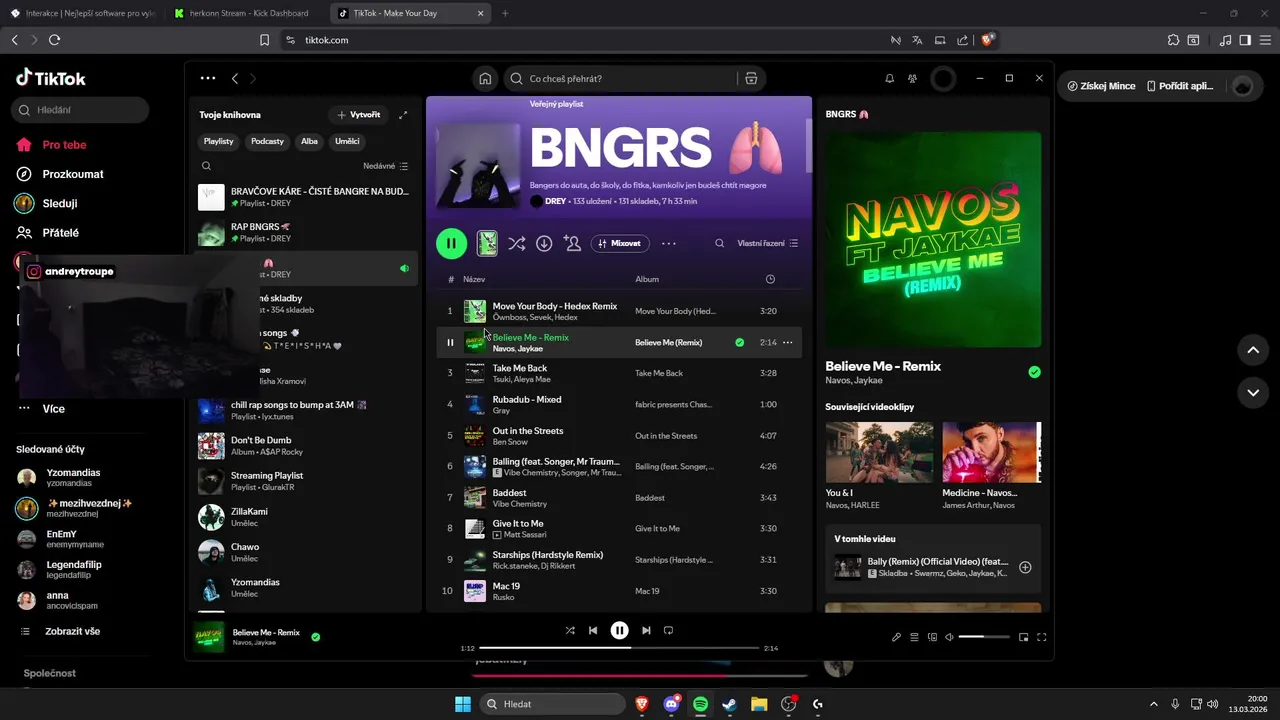Play Move Your Body - Hedex Remix track
The image size is (1280, 720).
click(619, 311)
